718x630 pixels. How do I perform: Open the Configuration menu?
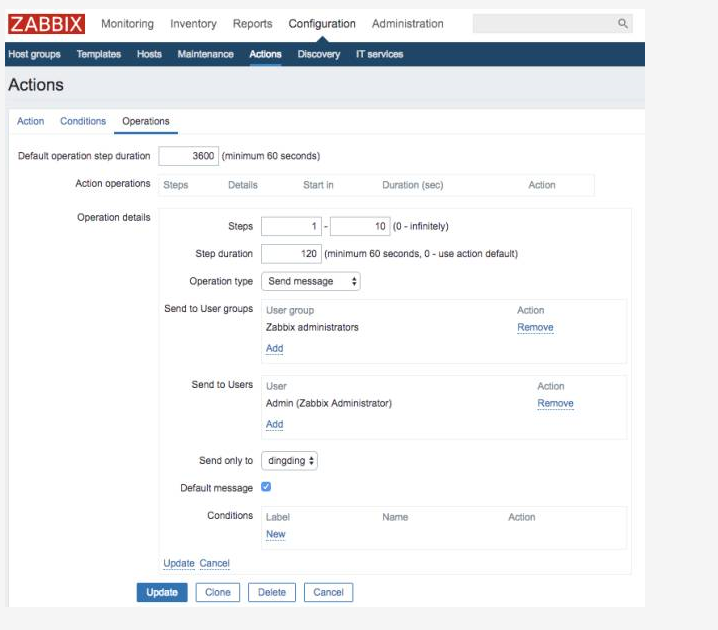[322, 24]
